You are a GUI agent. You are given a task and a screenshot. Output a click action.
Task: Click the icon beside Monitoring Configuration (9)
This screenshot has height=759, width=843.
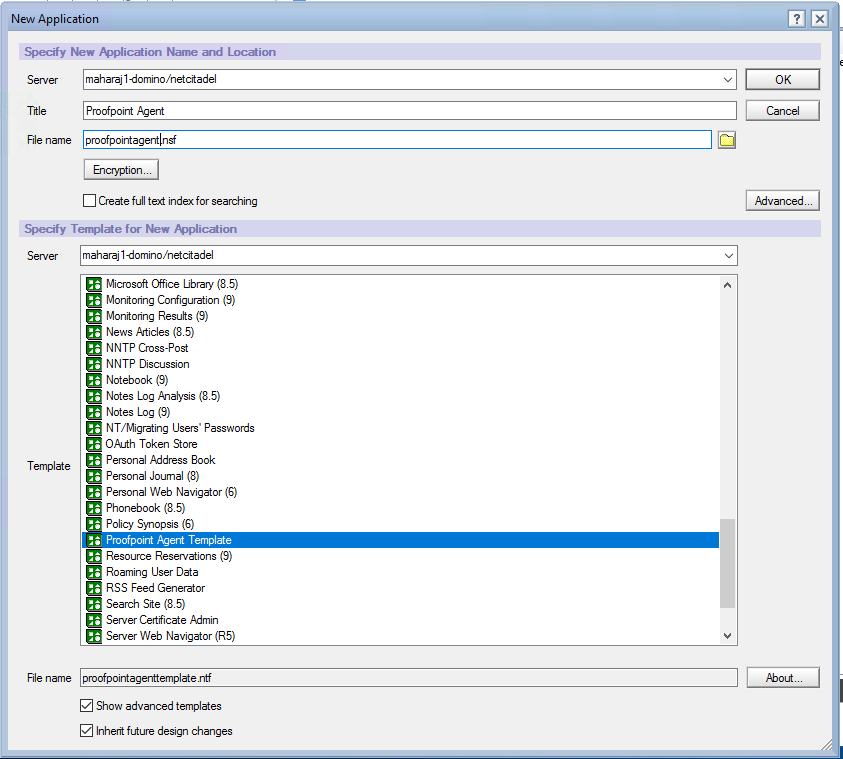[x=94, y=300]
